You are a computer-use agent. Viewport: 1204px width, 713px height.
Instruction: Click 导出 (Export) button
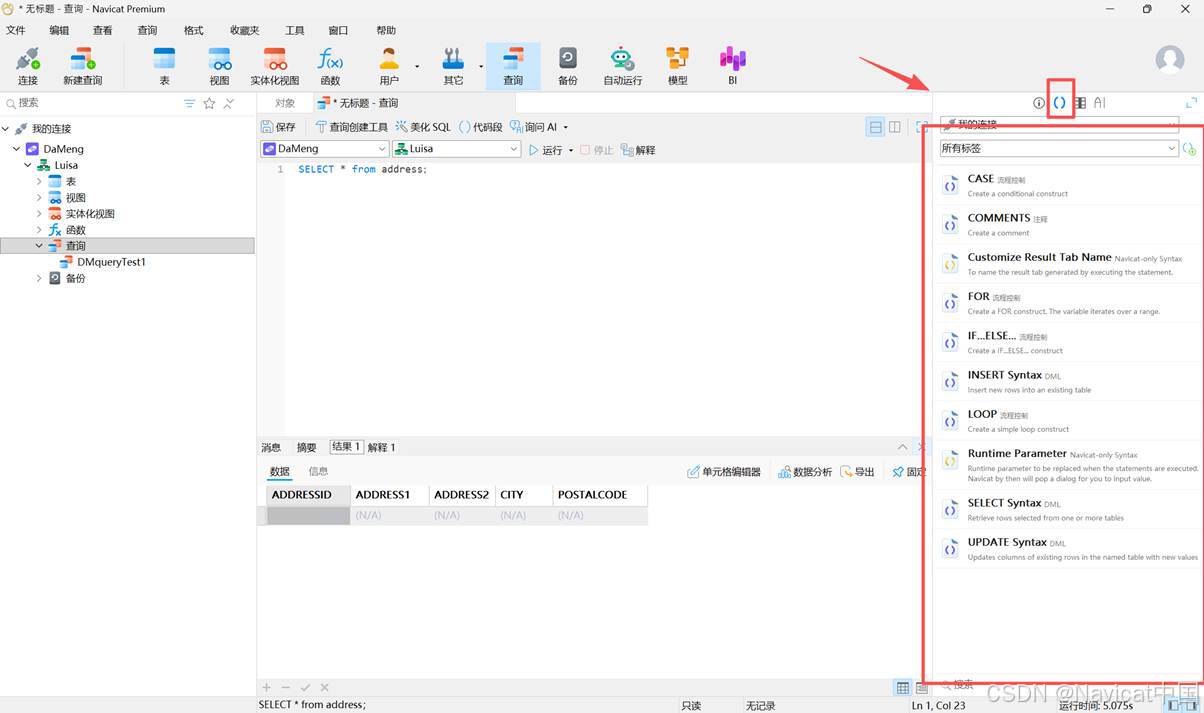(x=857, y=472)
